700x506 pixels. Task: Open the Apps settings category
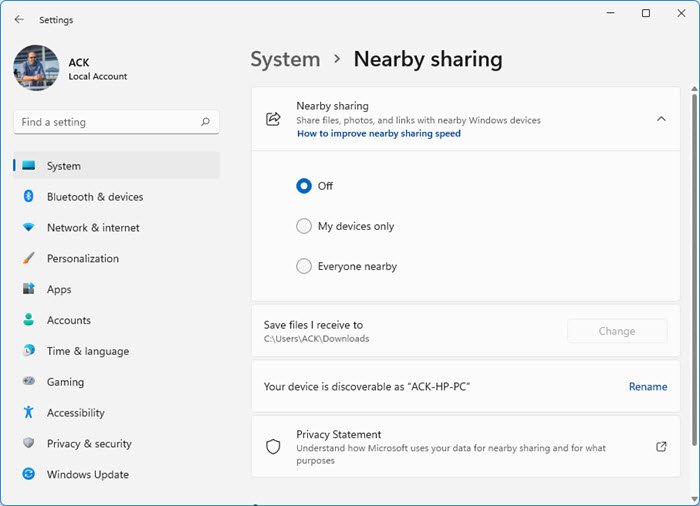pos(59,290)
